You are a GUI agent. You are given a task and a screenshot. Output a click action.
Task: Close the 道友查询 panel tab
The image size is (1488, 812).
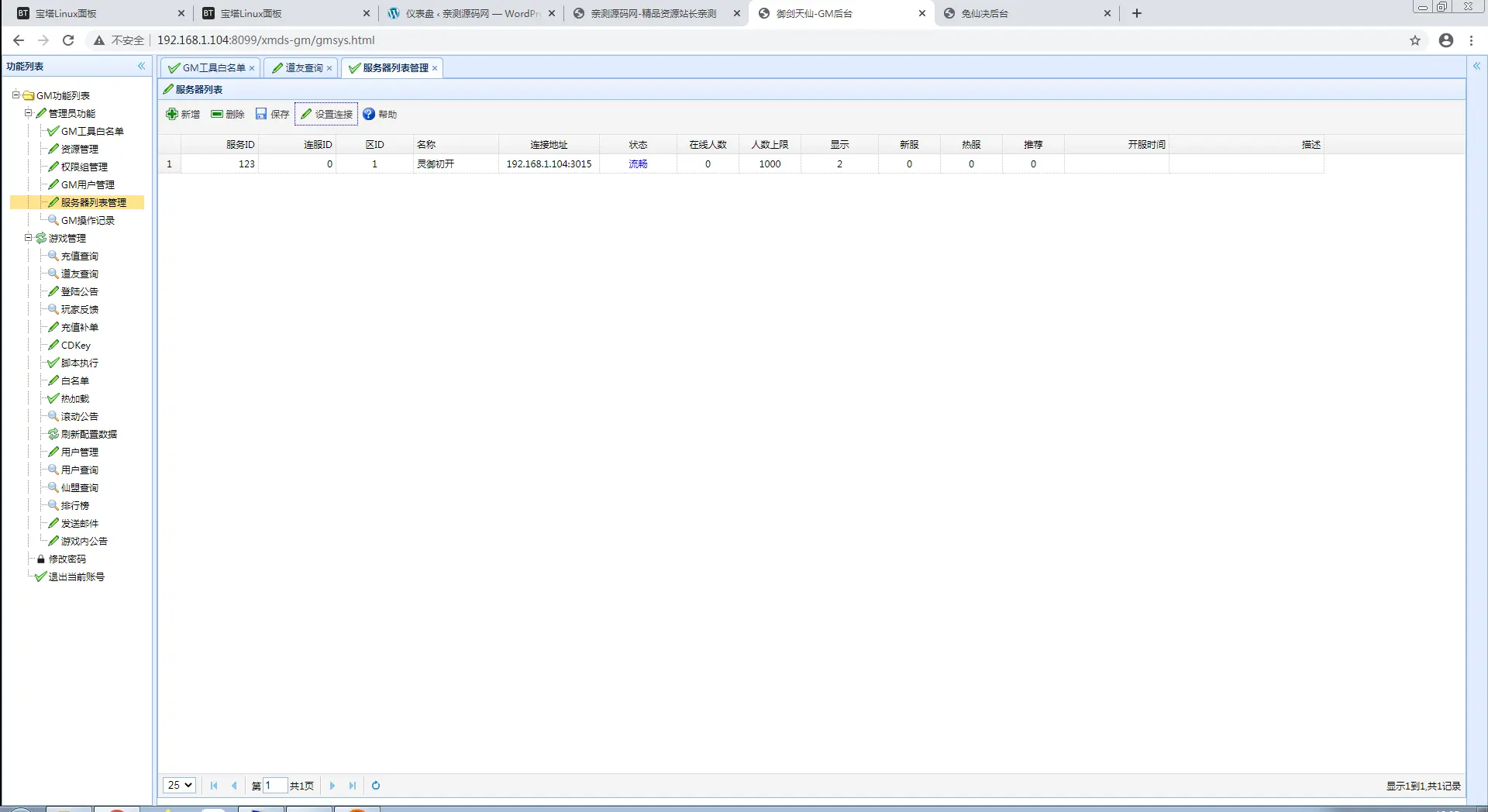coord(329,68)
